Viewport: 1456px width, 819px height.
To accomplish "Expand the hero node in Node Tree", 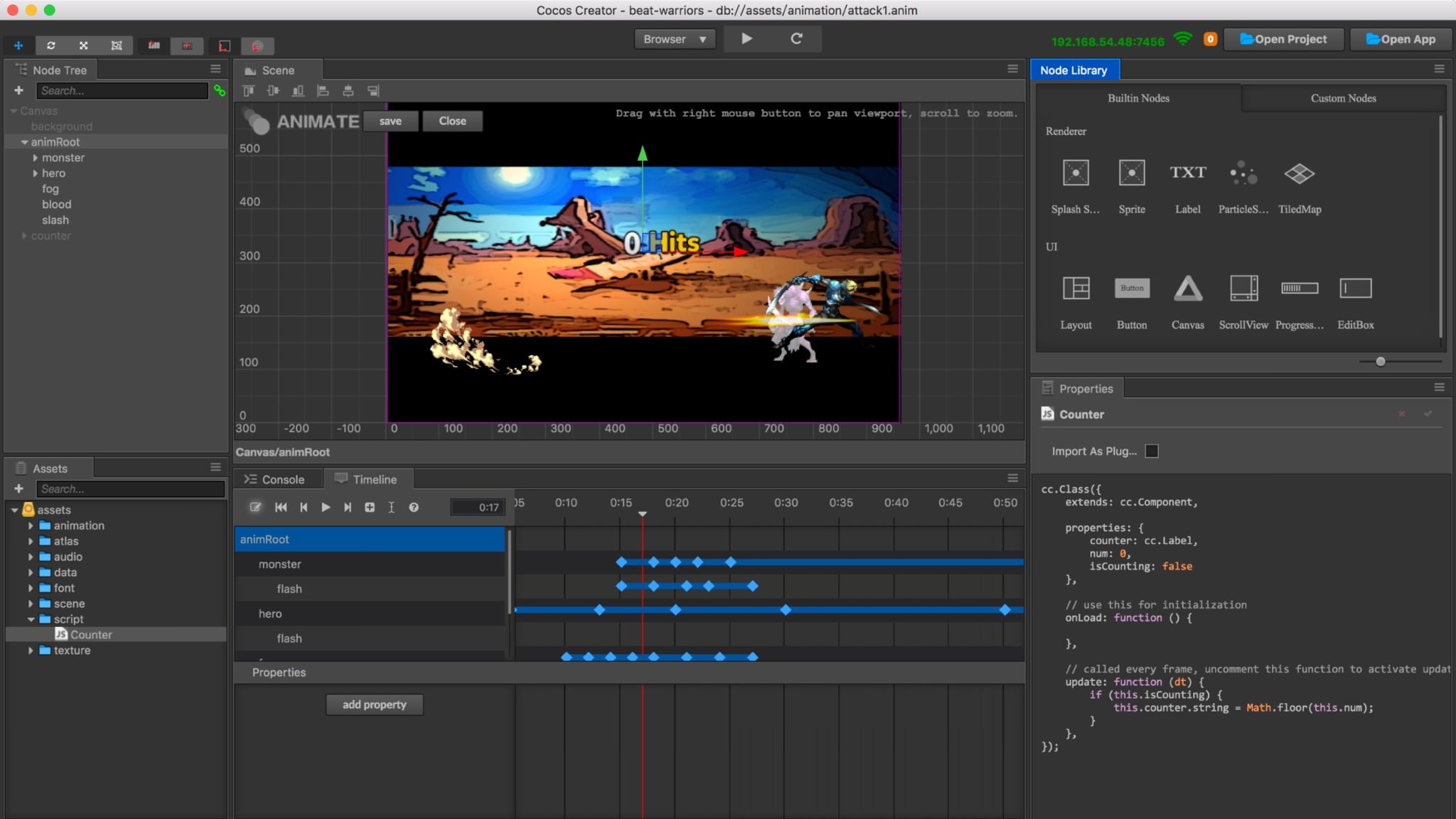I will click(x=35, y=173).
